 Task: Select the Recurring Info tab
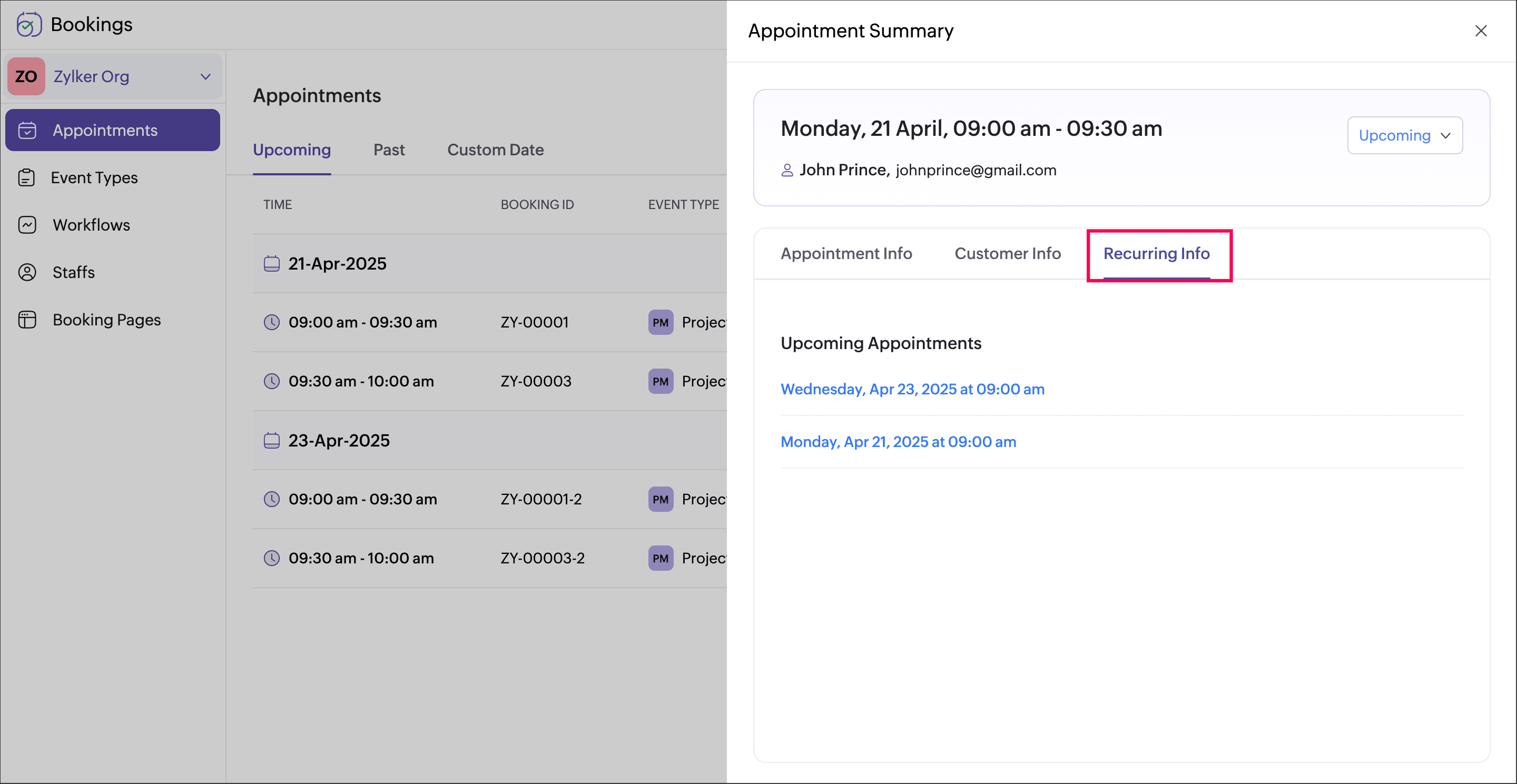[1156, 253]
